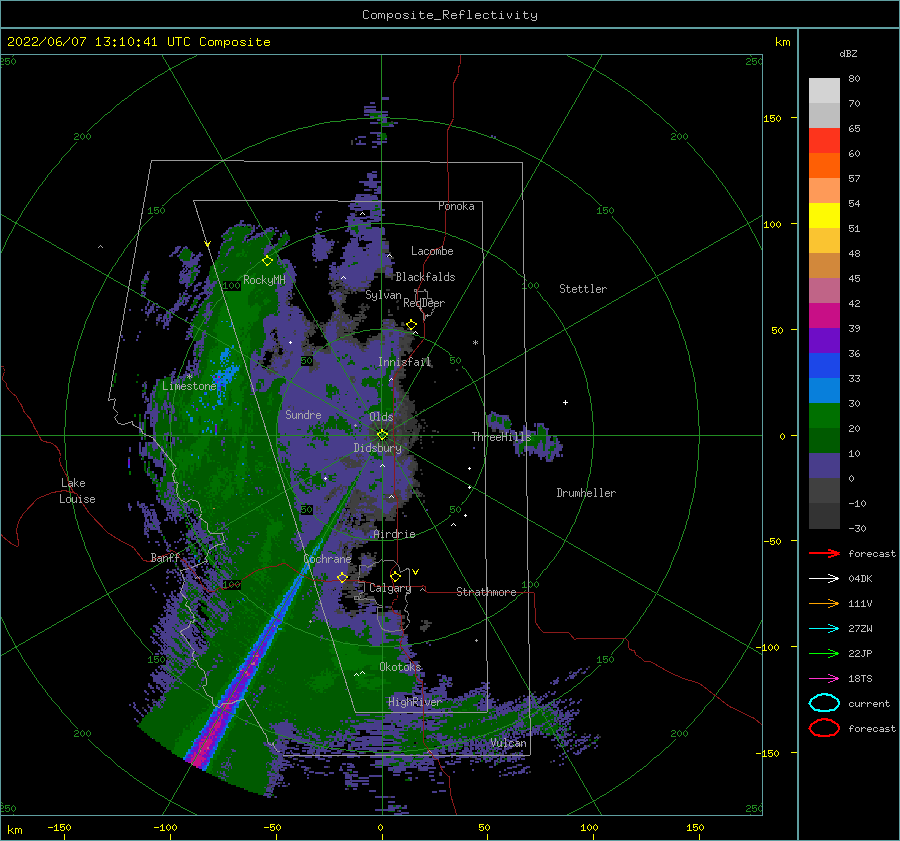Click the green 22JP arrow legend icon
Viewport: 900px width, 841px height.
[824, 653]
